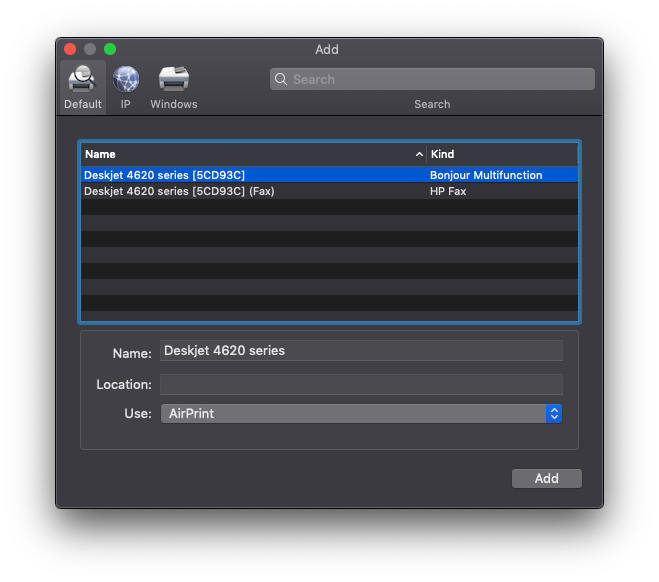Close the Add window

pyautogui.click(x=70, y=49)
